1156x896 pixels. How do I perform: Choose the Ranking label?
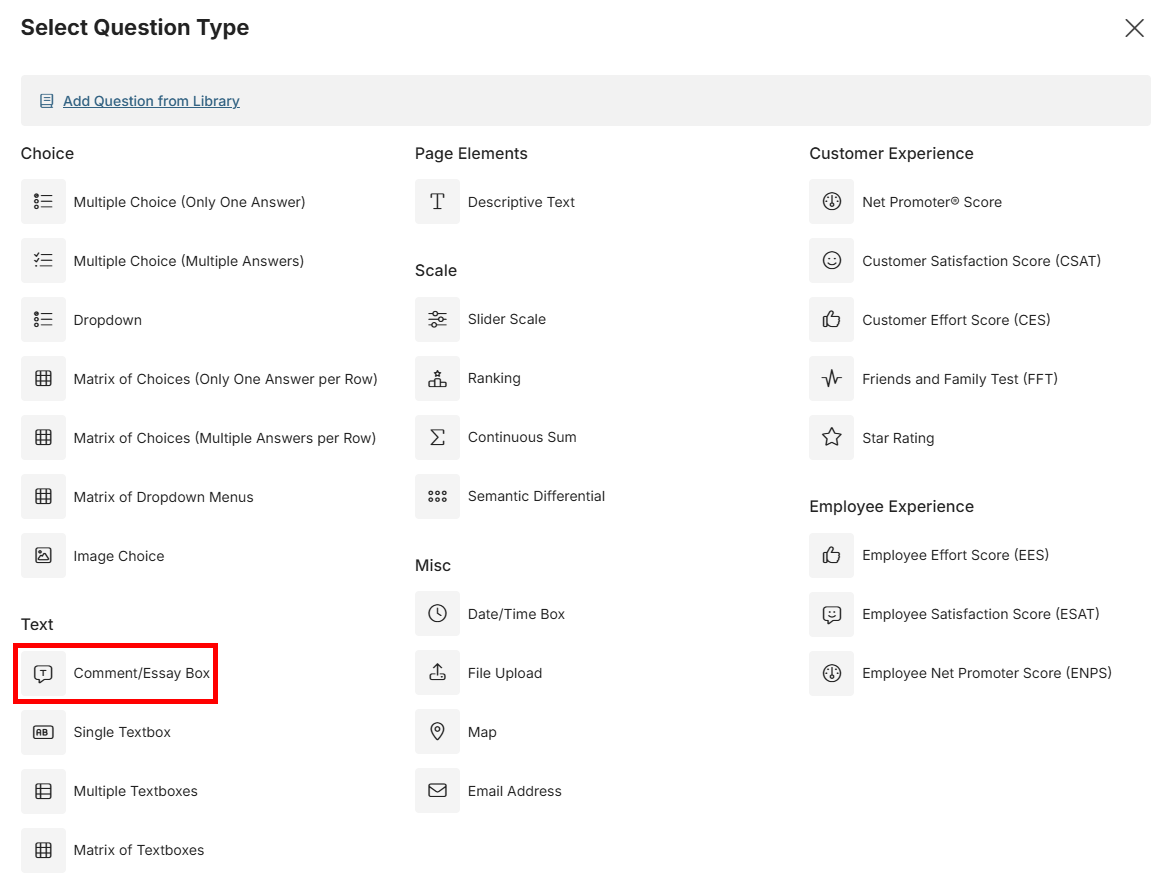(x=494, y=378)
